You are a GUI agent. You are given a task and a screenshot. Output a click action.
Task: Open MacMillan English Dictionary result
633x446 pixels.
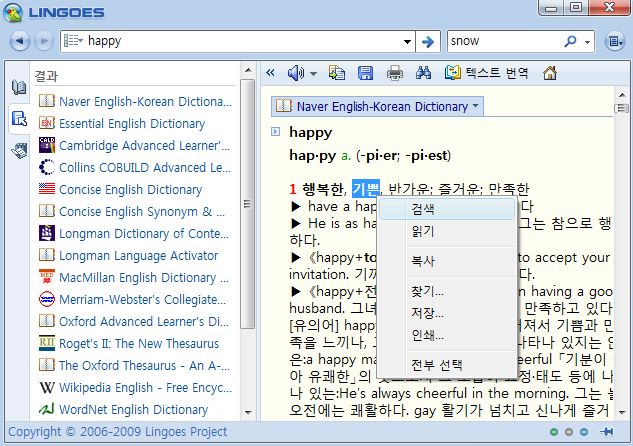(134, 277)
